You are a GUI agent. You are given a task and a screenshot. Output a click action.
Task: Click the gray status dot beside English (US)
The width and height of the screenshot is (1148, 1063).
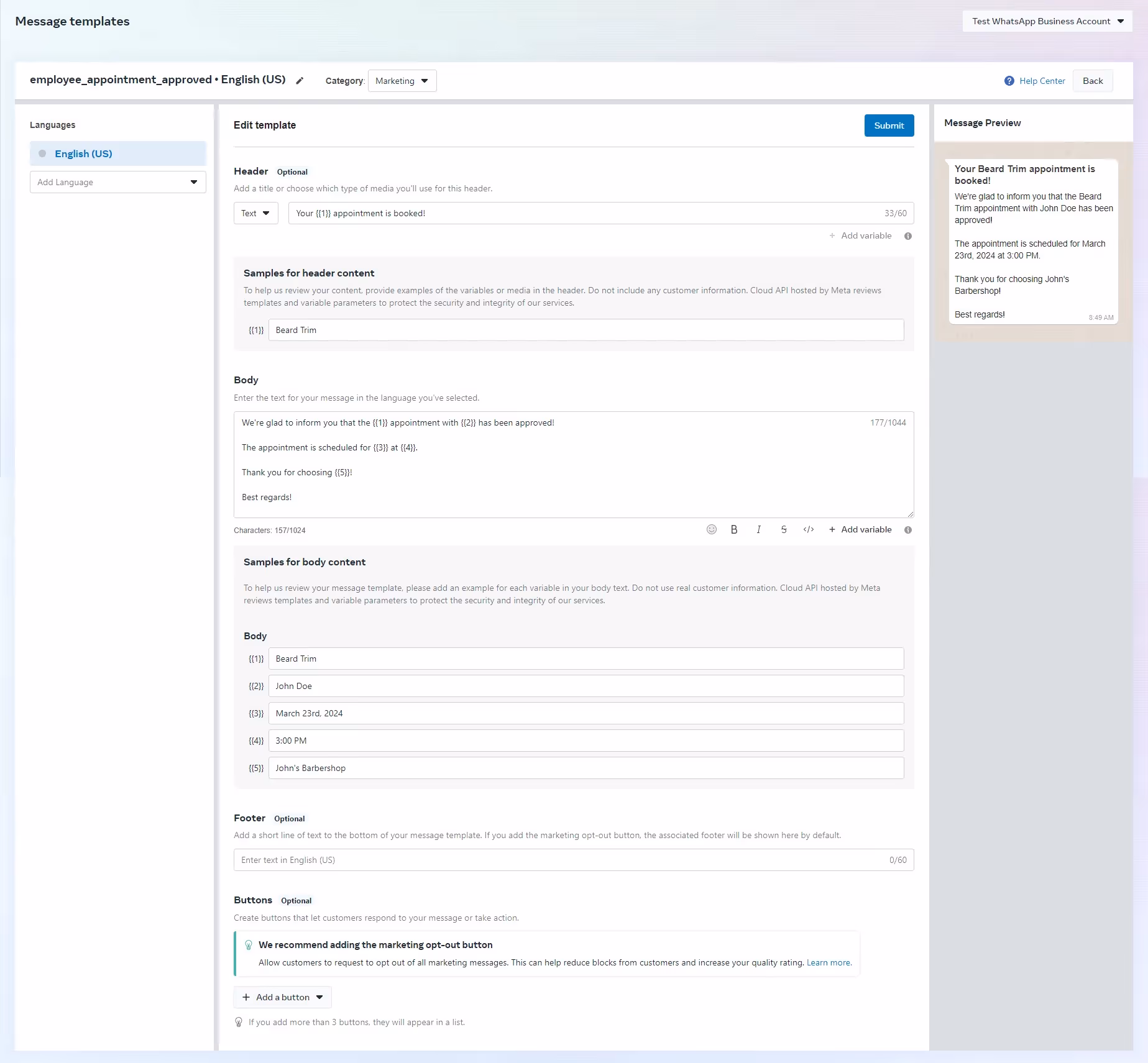tap(42, 153)
